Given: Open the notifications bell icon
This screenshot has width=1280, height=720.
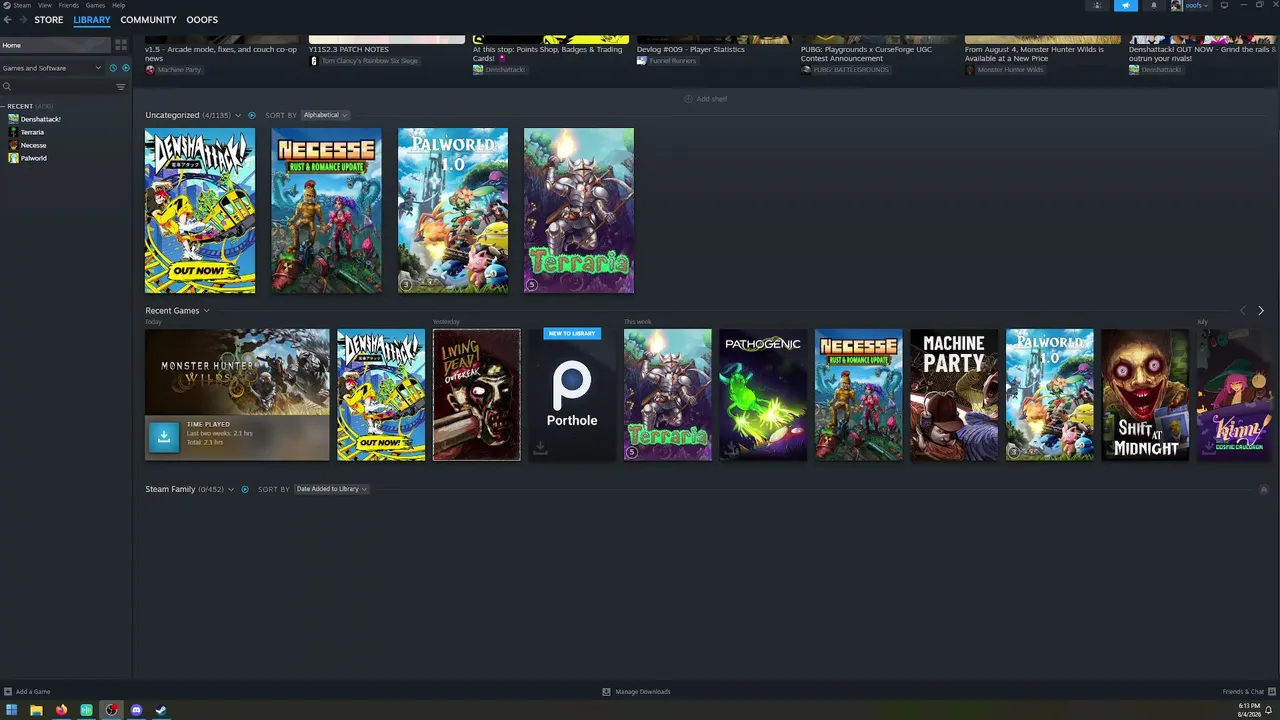Looking at the screenshot, I should 1153,5.
